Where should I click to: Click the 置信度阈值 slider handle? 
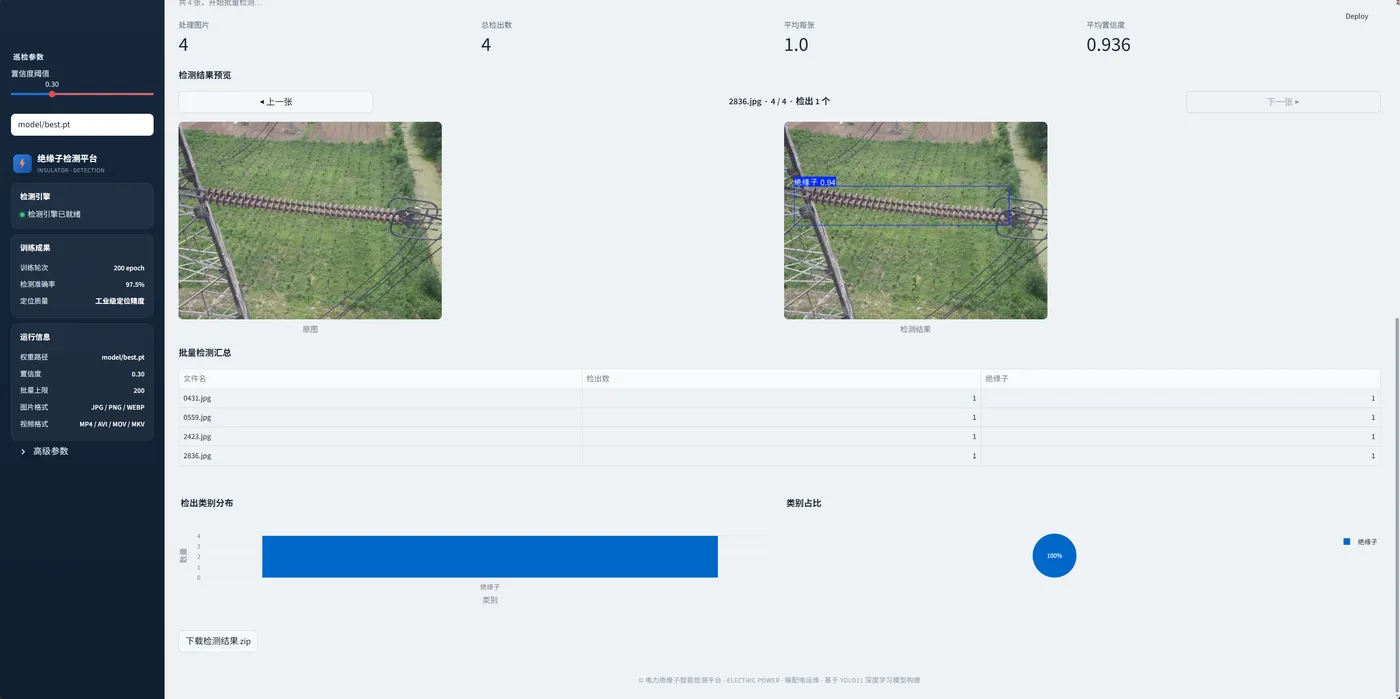click(x=52, y=94)
